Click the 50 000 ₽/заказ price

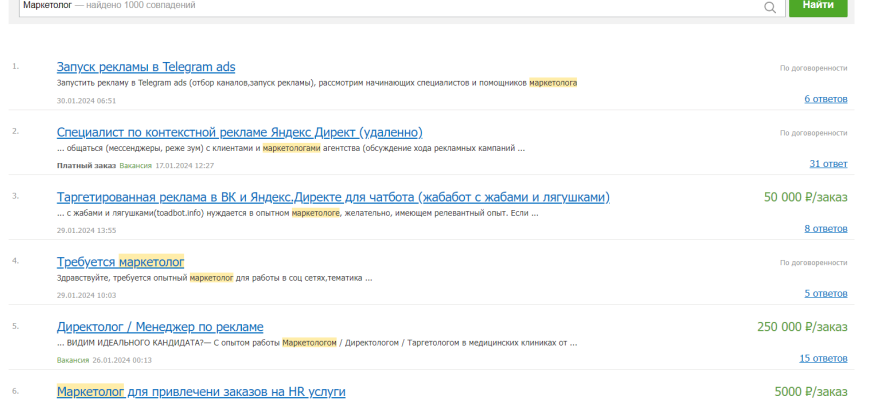(x=805, y=197)
